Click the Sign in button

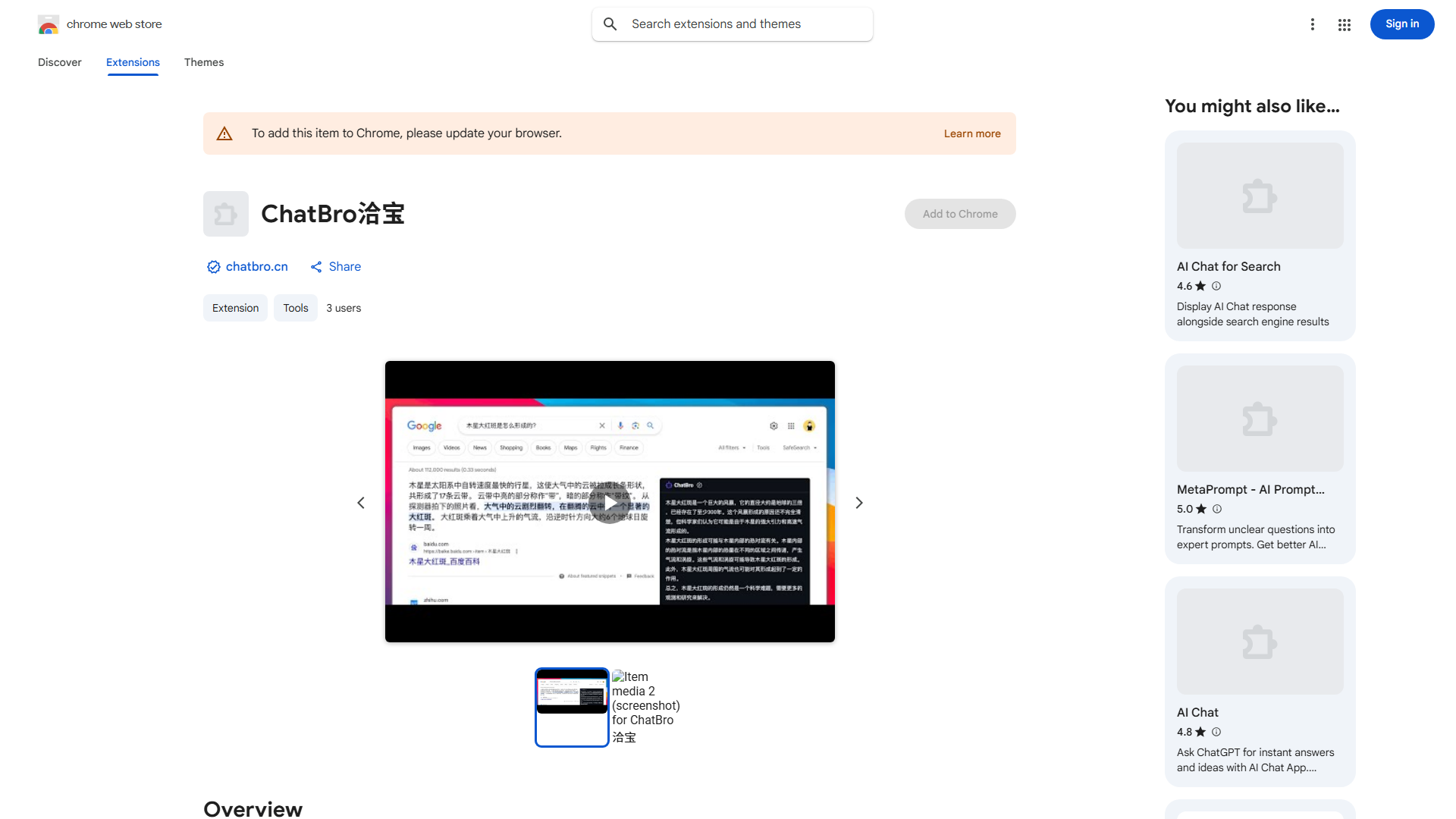1401,24
